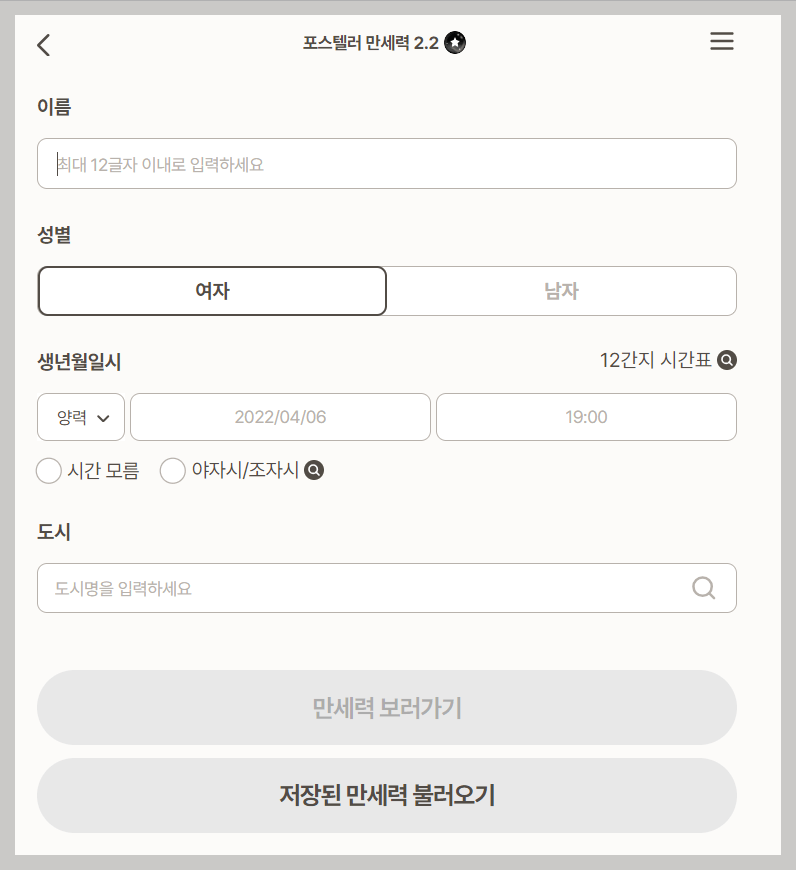Select 여자 as the gender

click(212, 291)
